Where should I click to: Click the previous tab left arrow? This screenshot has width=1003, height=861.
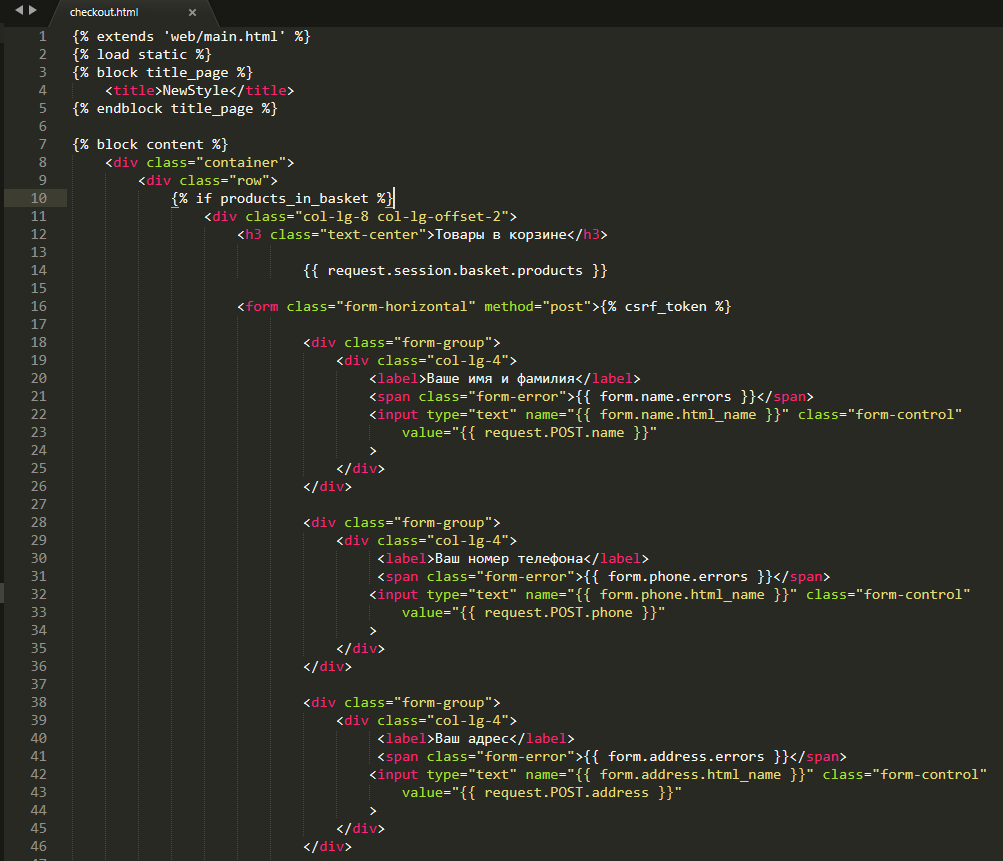18,11
